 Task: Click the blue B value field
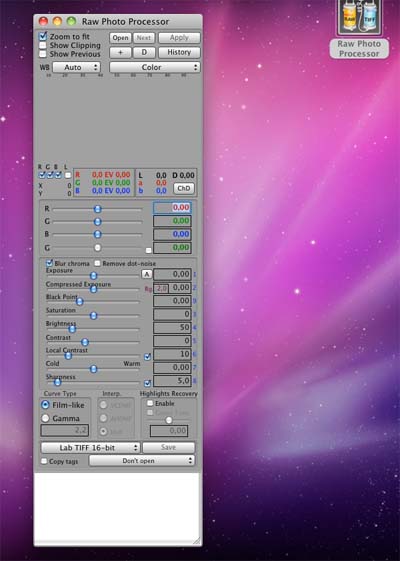tap(172, 234)
